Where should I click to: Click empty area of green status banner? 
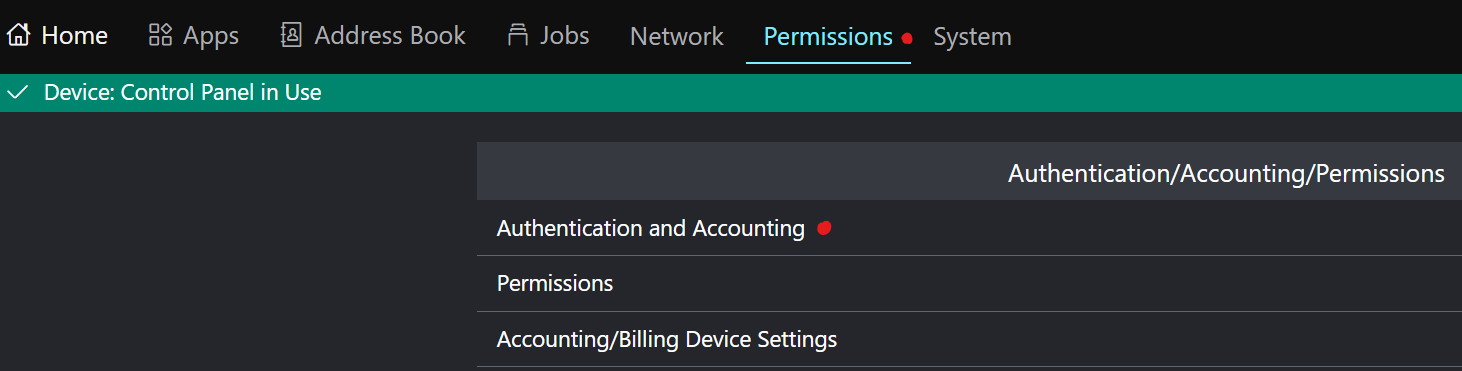(890, 93)
